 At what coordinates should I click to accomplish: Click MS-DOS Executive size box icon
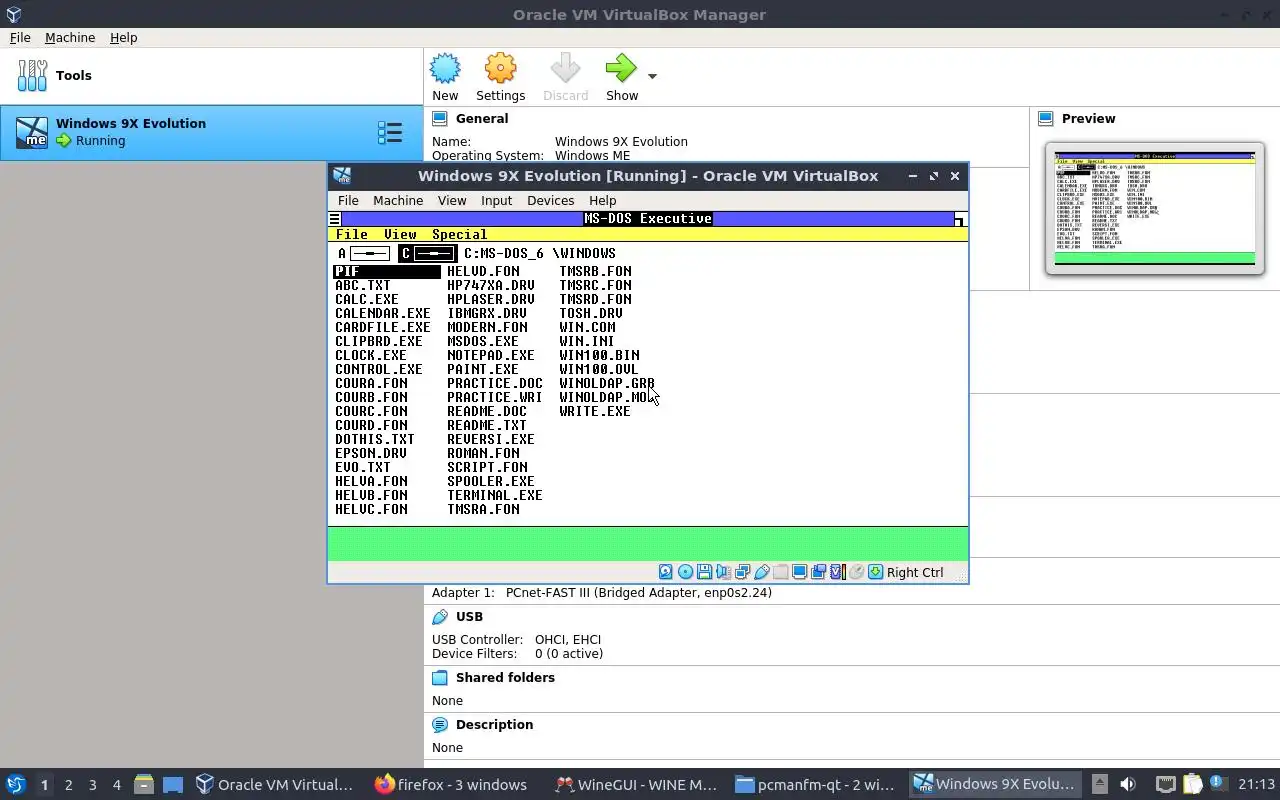click(x=960, y=220)
